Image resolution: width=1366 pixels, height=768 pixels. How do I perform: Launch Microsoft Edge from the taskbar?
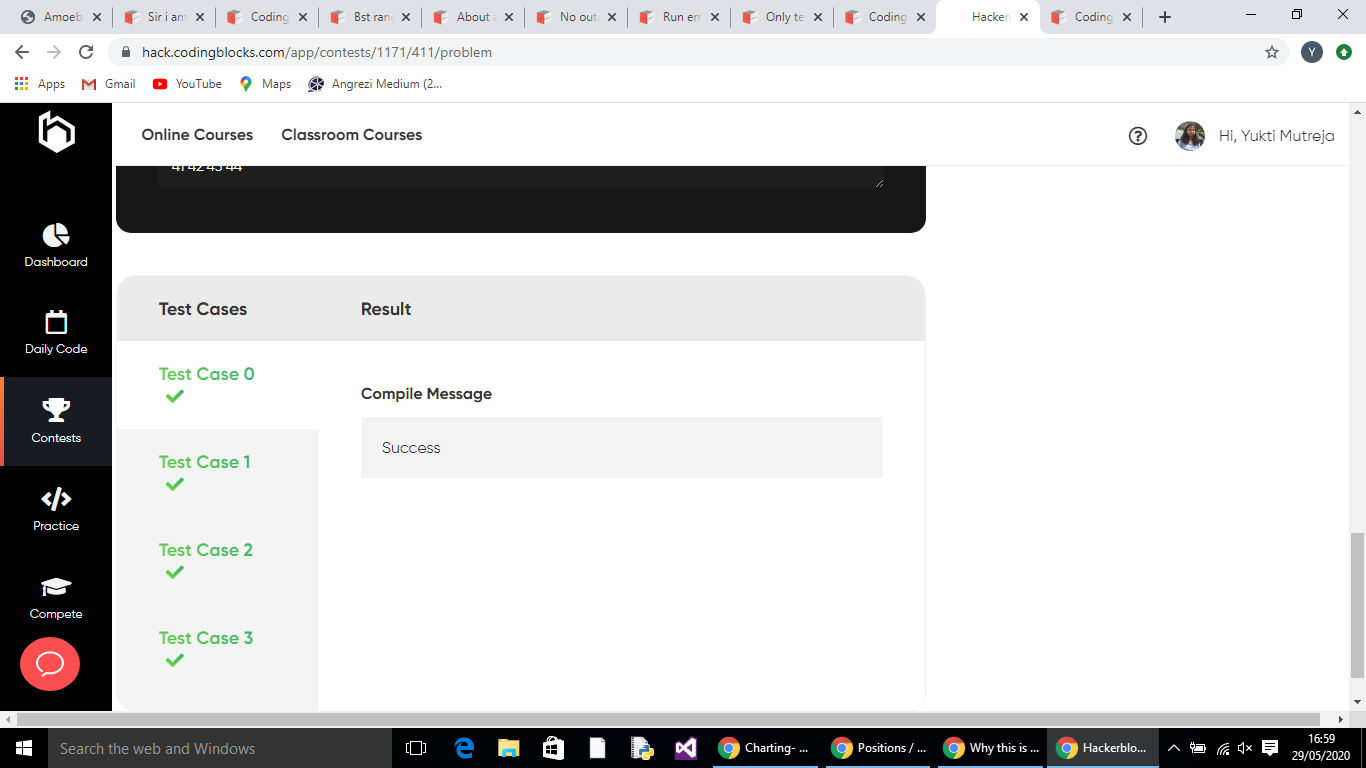[464, 748]
